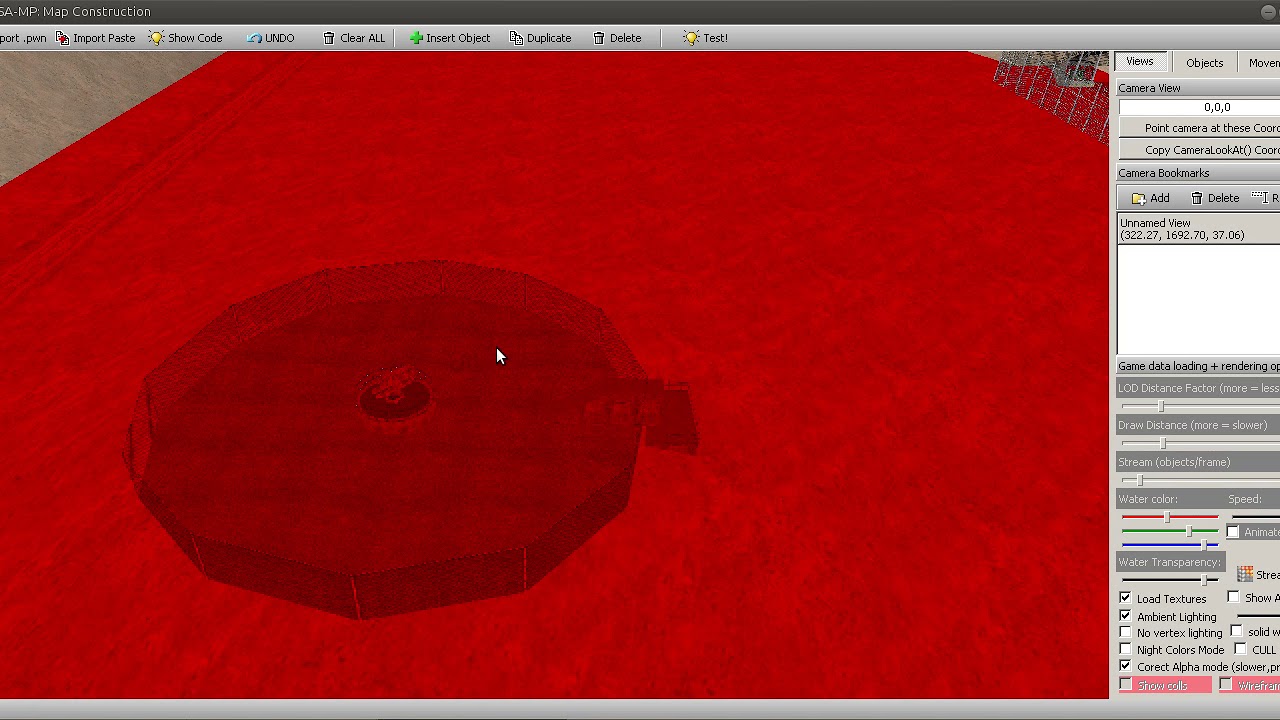
Task: Open the Movement tab
Action: click(1262, 63)
